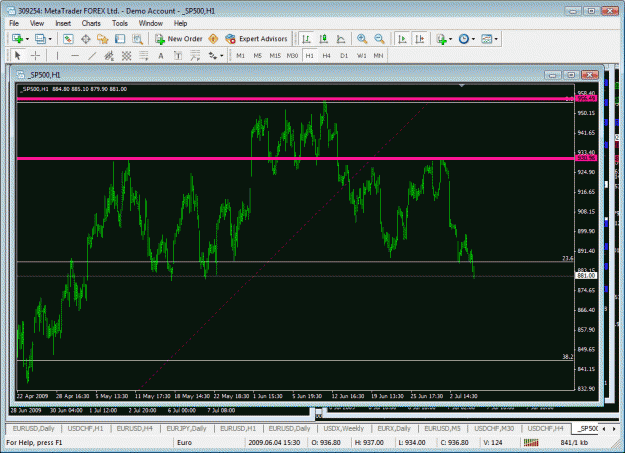Expand the Templates dropdown arrow
Image resolution: width=625 pixels, height=453 pixels.
pos(496,39)
